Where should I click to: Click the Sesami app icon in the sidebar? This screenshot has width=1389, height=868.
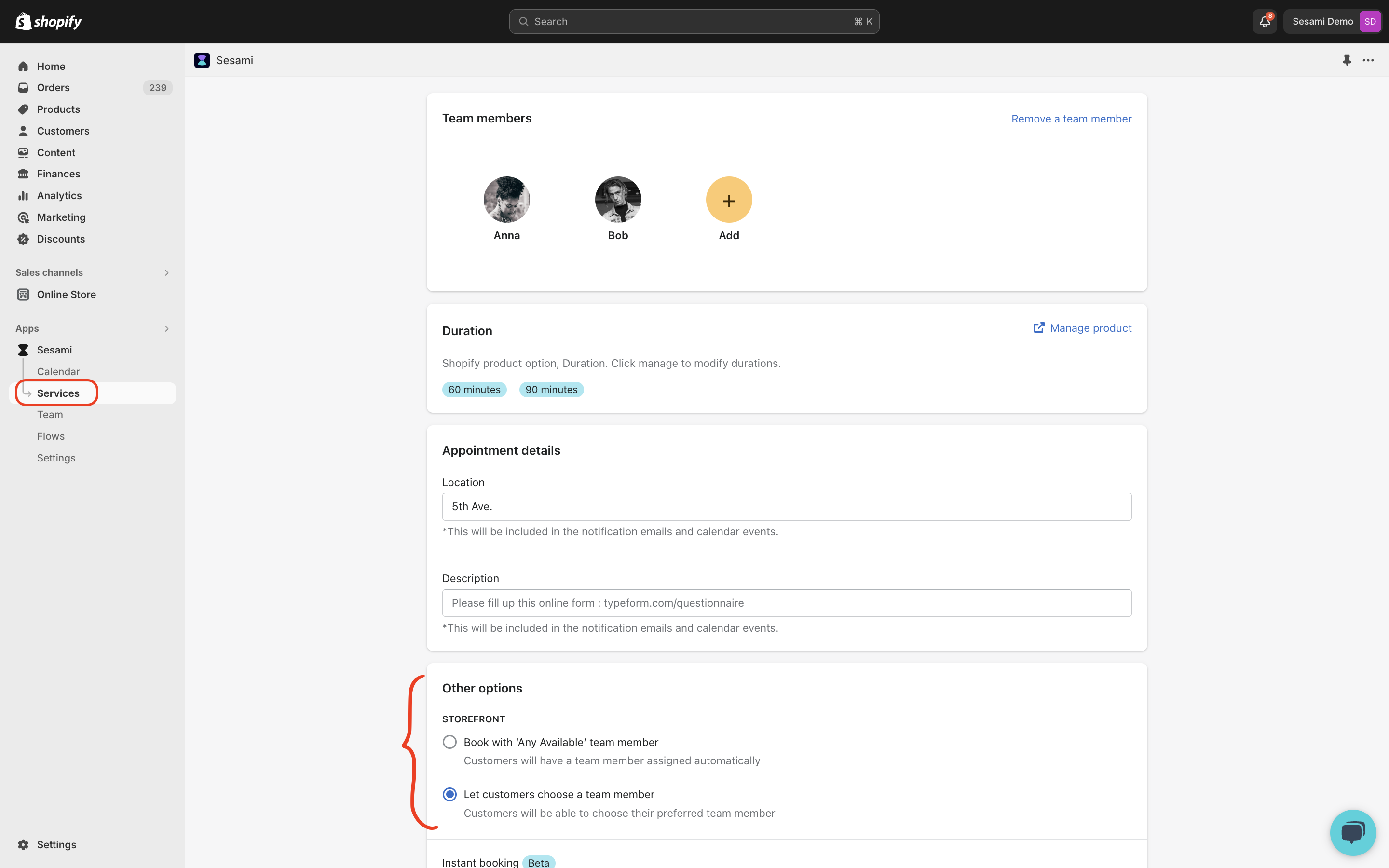pos(23,350)
